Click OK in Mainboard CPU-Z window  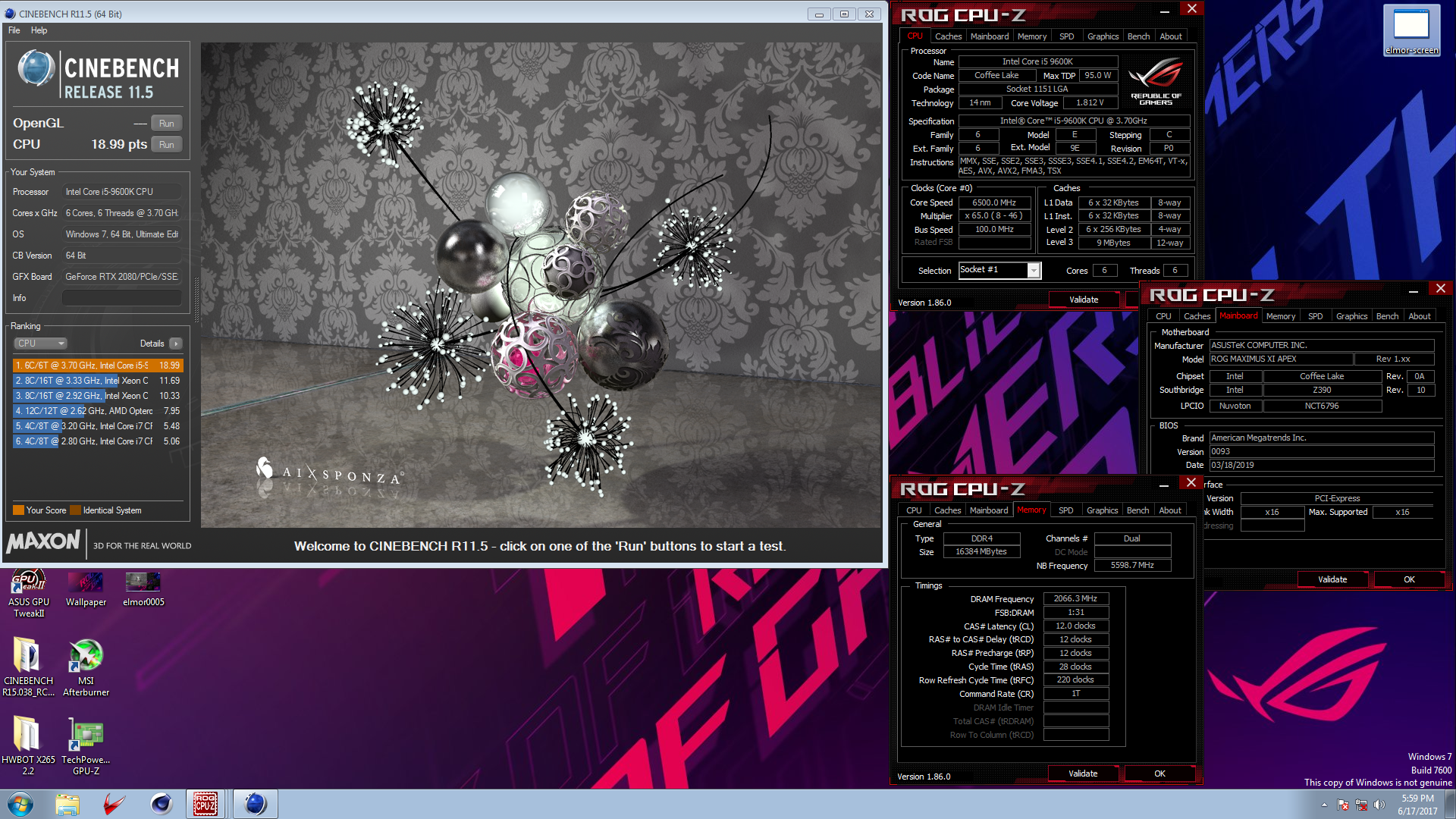point(1409,579)
